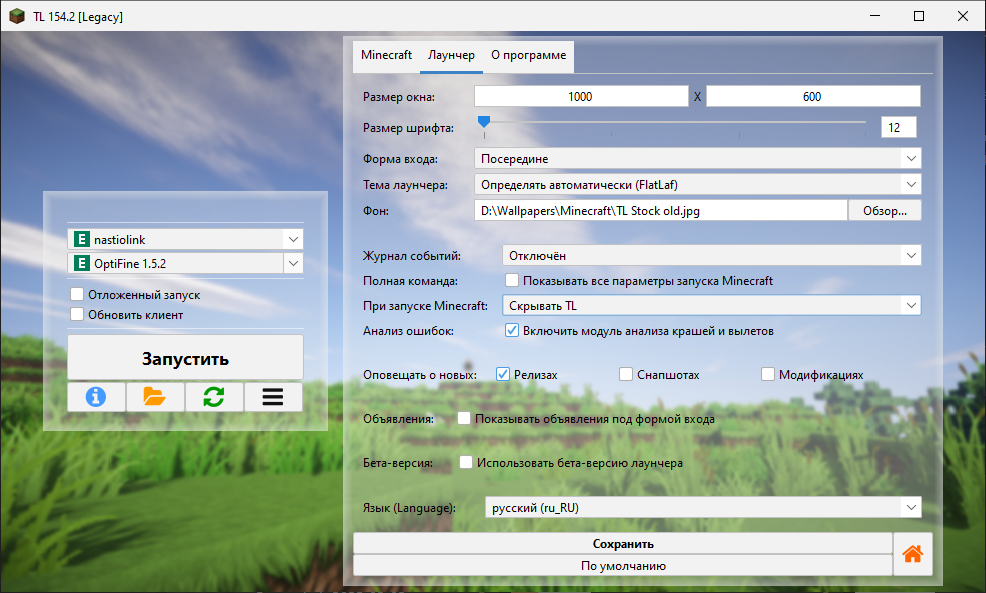Screen dimensions: 986x593
Task: Click the Размер окна: label
Action: pyautogui.click(x=399, y=97)
